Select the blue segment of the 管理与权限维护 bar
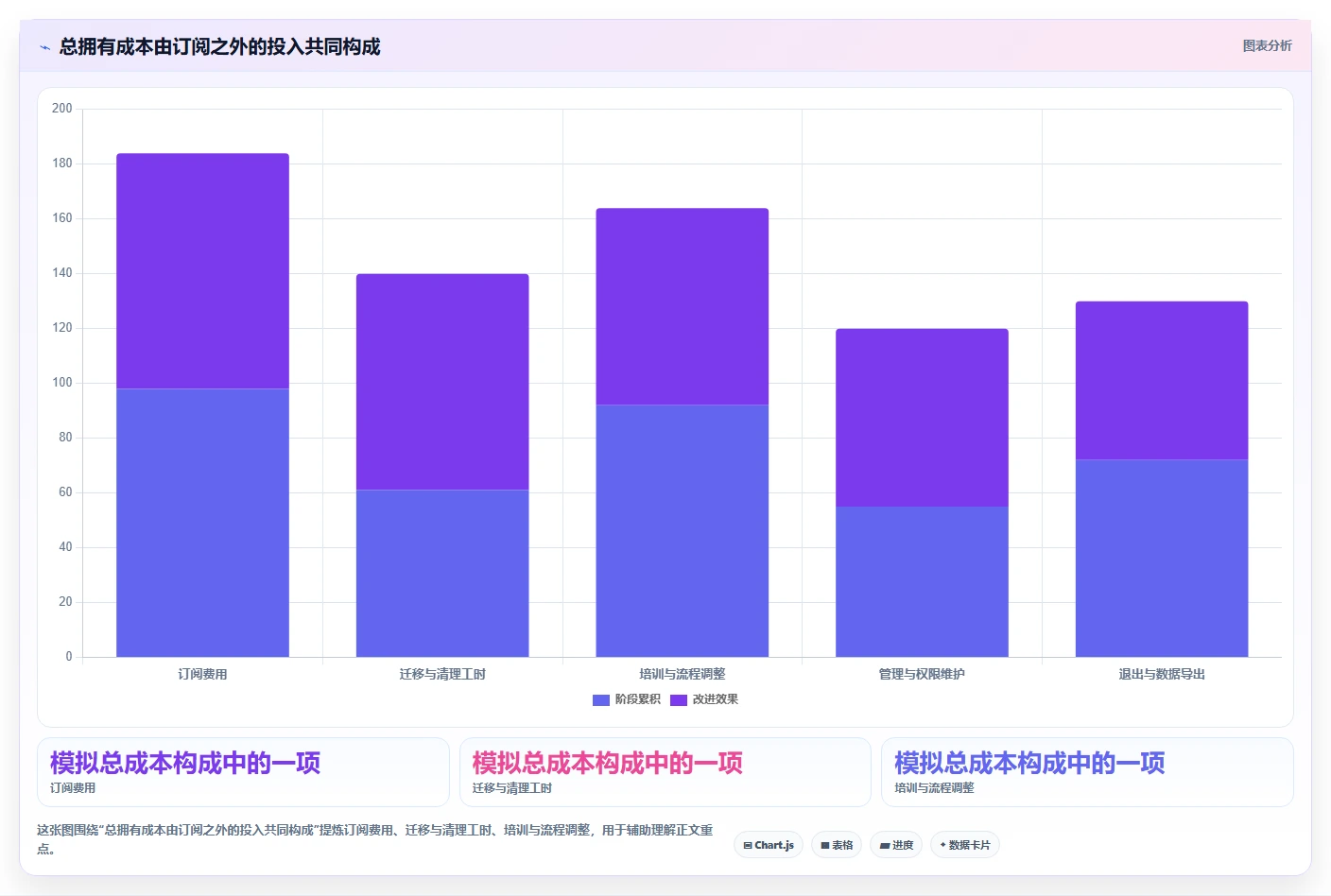 [x=922, y=581]
